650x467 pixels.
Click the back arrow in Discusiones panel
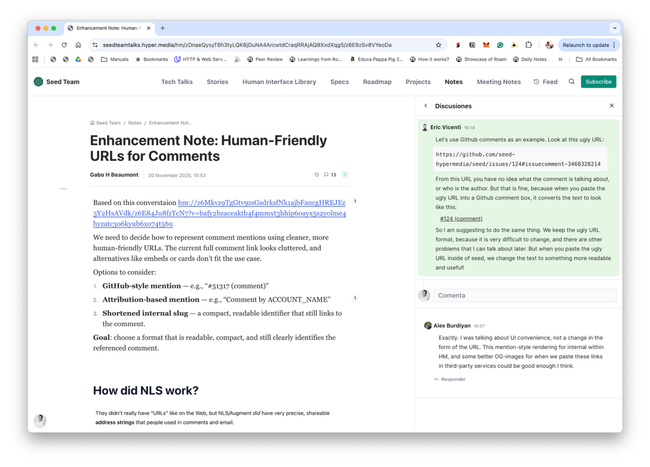pyautogui.click(x=426, y=106)
